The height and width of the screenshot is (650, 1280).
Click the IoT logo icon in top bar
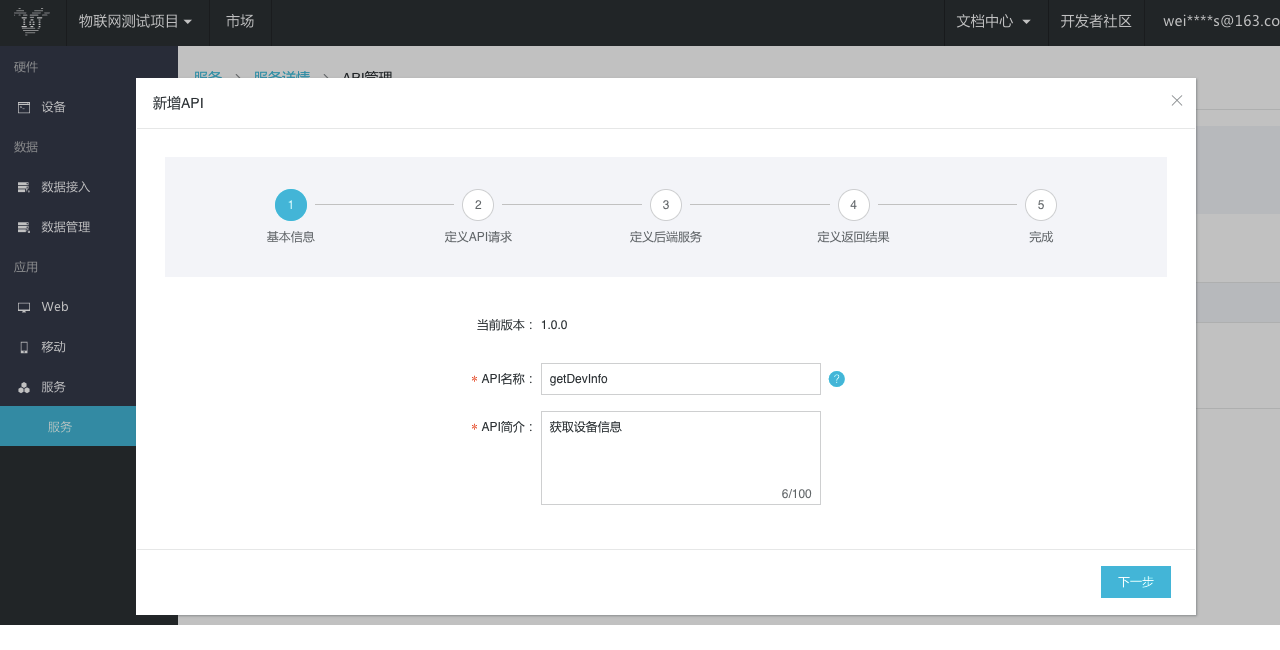point(32,21)
